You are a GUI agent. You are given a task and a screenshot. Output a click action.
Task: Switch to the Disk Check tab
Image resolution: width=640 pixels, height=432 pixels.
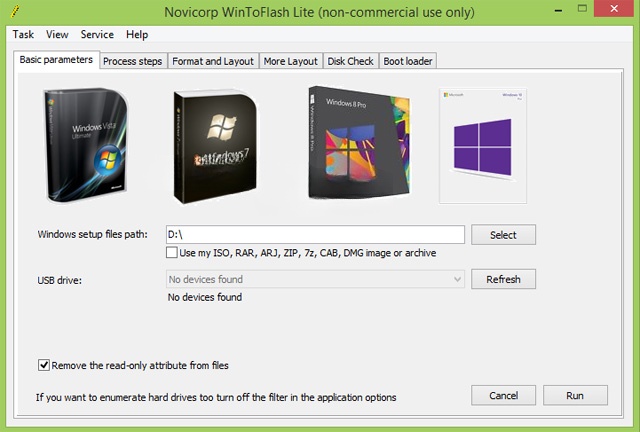tap(351, 61)
